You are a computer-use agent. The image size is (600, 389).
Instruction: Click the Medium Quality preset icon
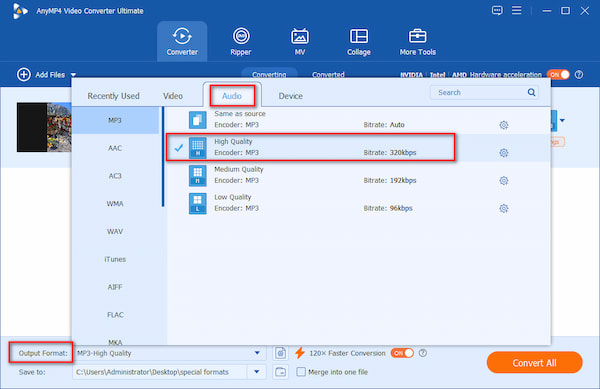[x=197, y=176]
